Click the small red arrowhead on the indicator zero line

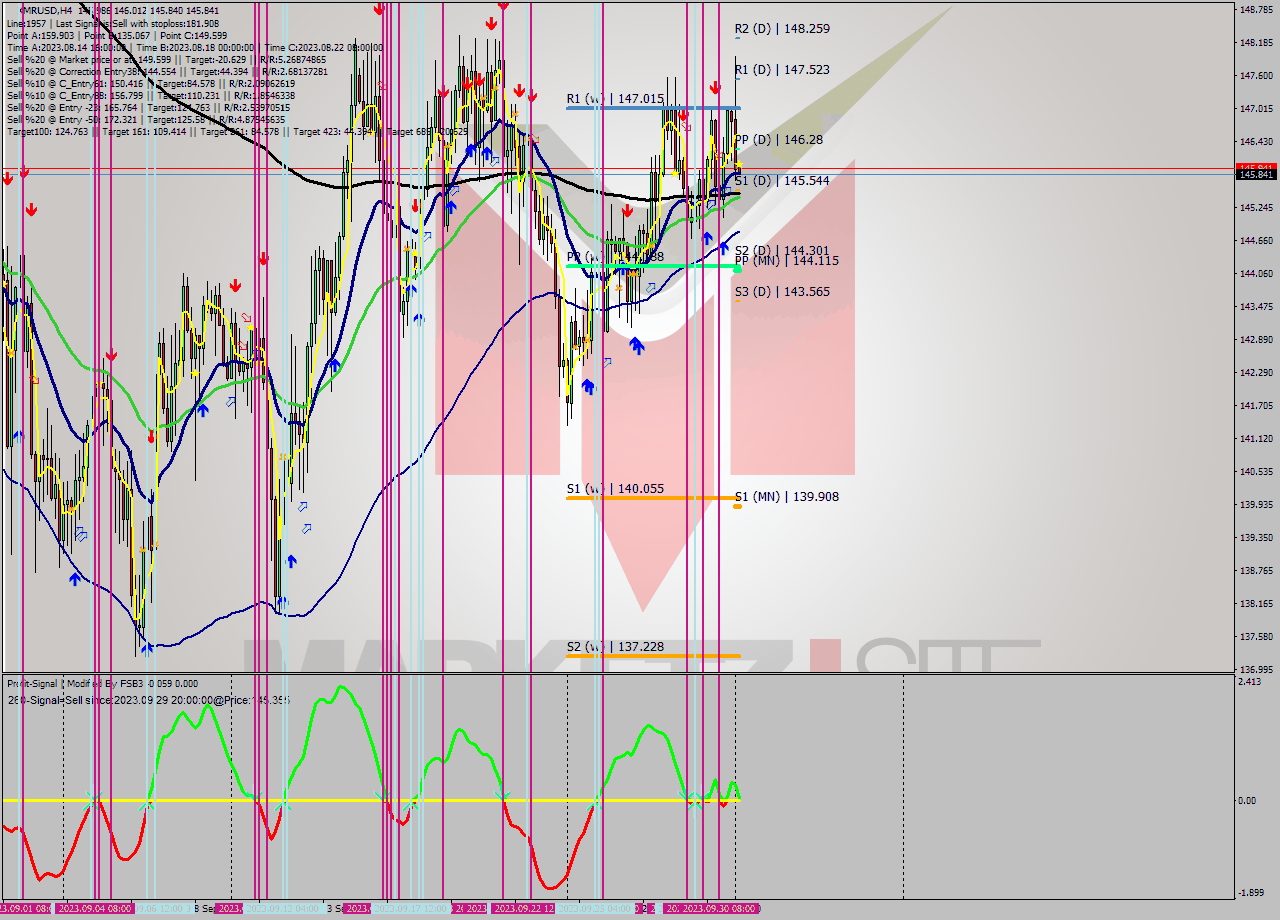(723, 804)
